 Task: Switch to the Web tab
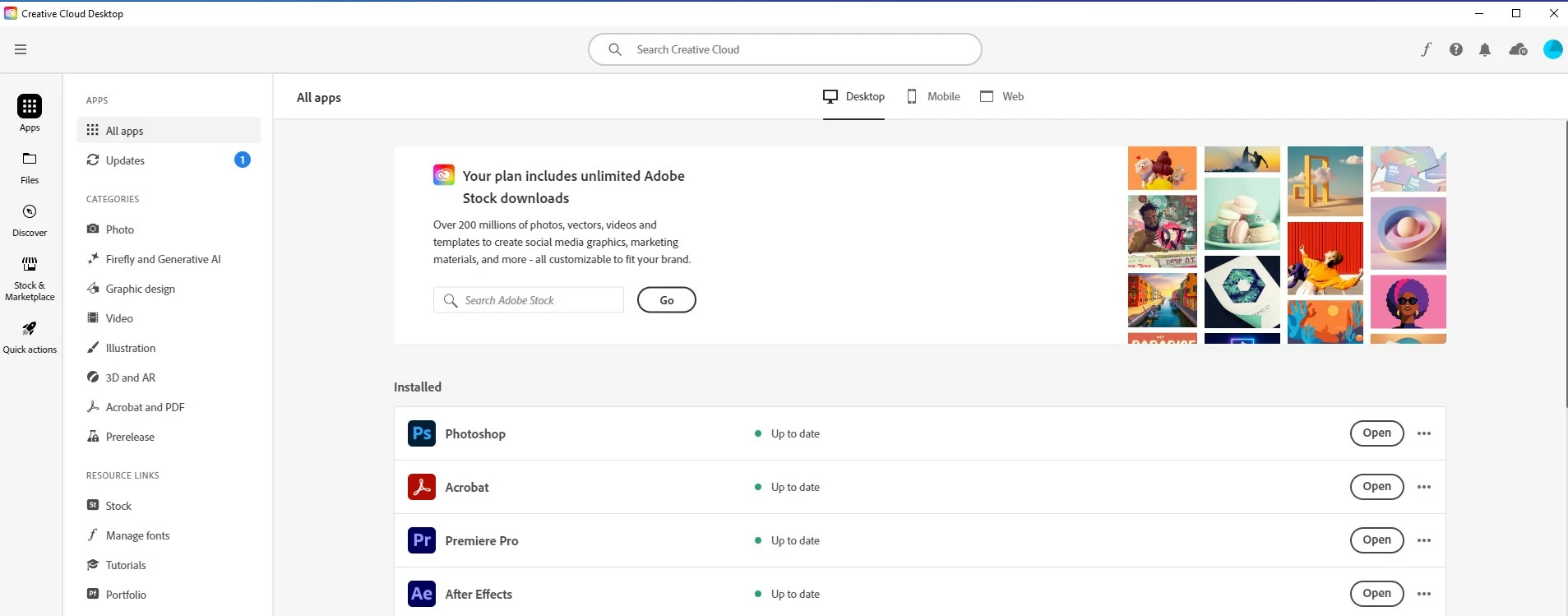(1001, 96)
